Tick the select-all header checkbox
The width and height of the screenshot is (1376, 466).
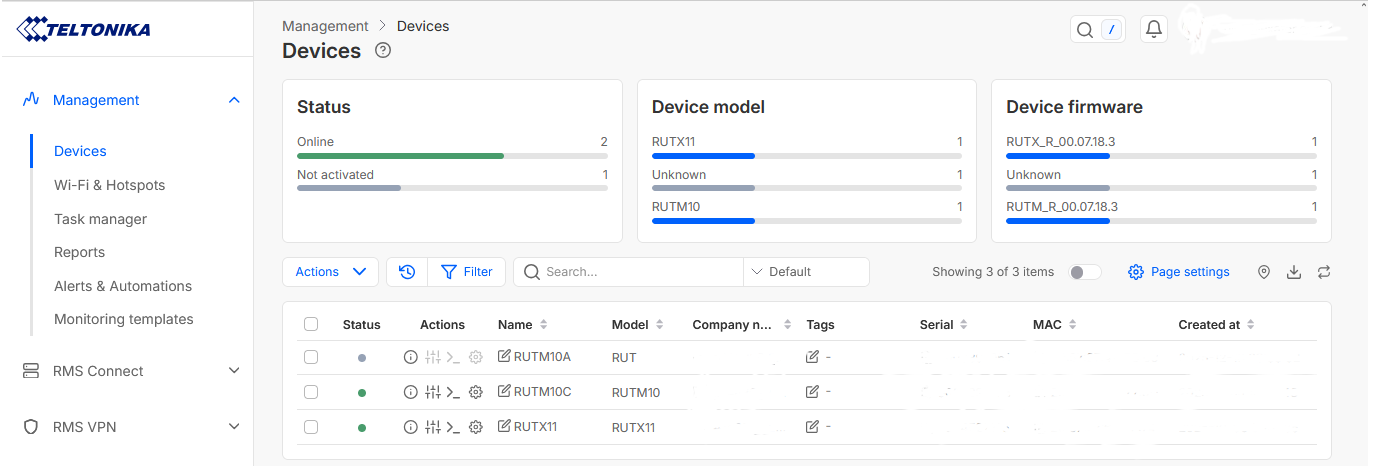pos(311,325)
